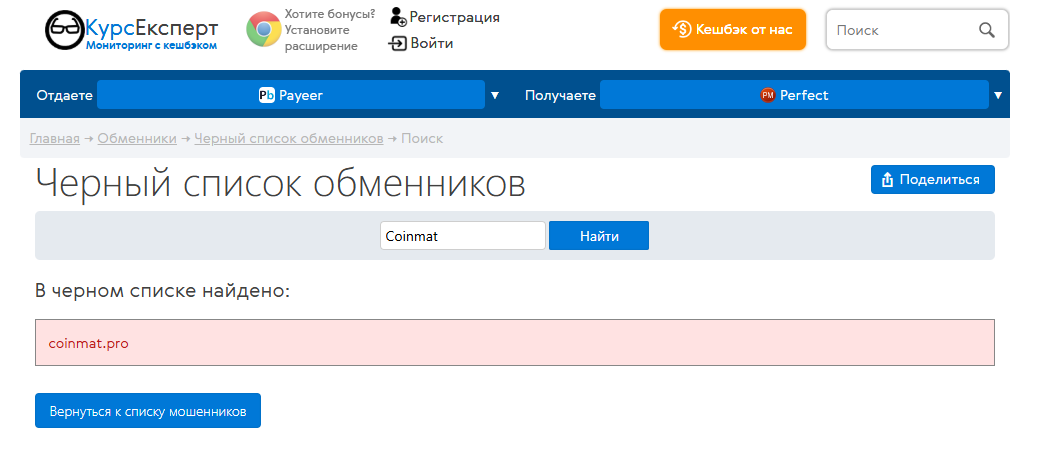Open the Получаете Perfect dropdown

(x=794, y=94)
